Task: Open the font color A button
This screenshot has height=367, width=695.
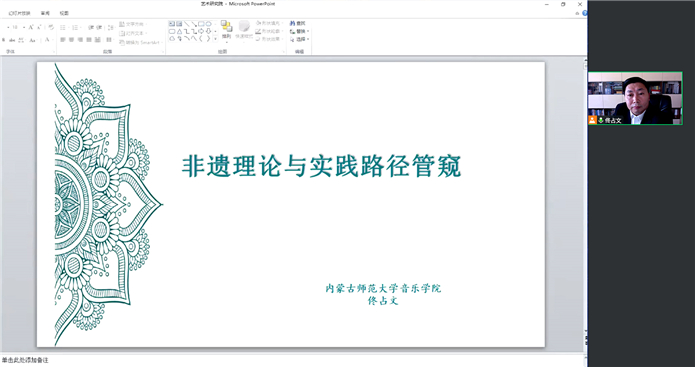Action: pos(47,40)
